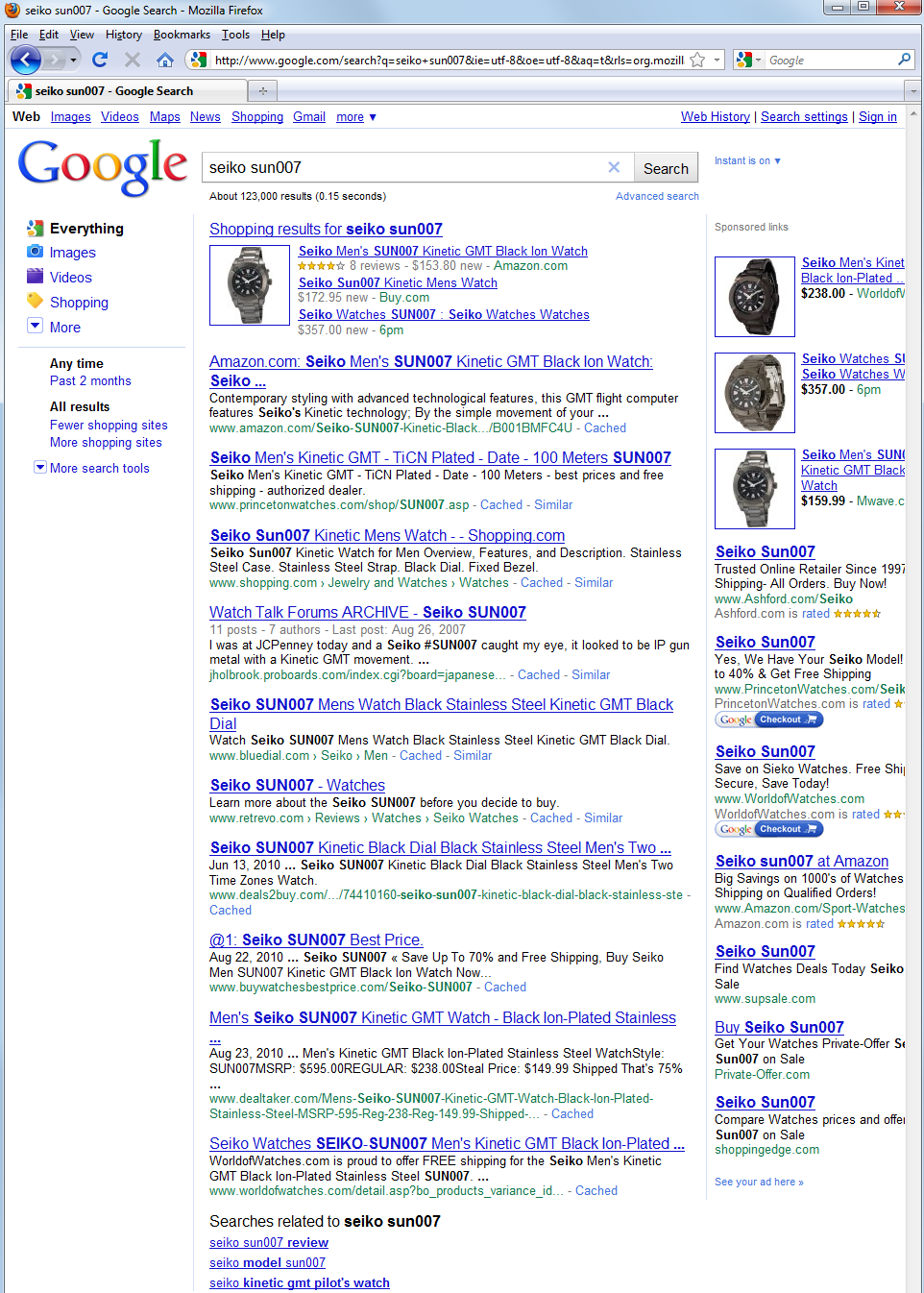Open the search engine selector dropdown
The height and width of the screenshot is (1293, 924).
coord(759,61)
